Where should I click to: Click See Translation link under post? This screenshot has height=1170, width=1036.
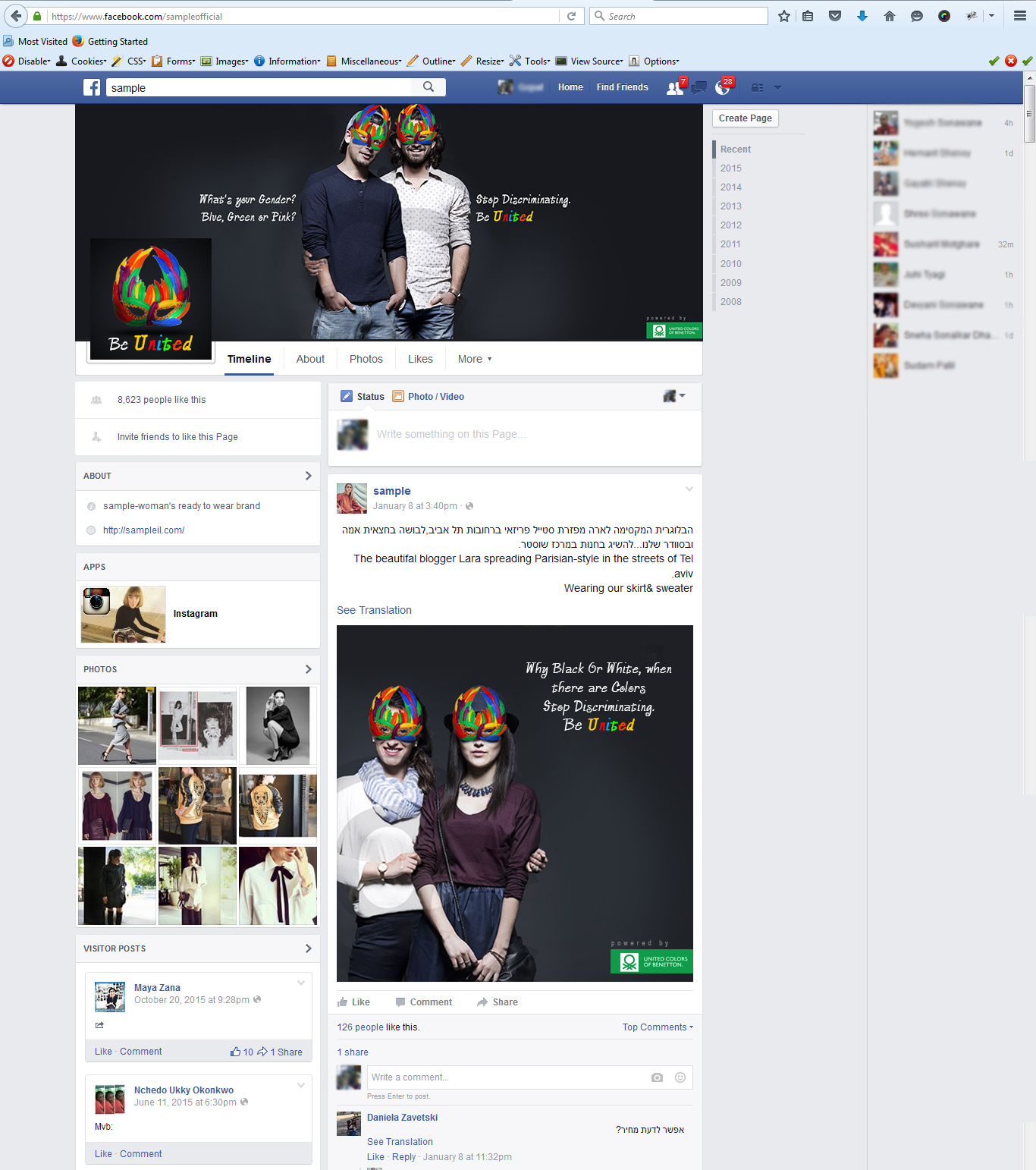374,610
